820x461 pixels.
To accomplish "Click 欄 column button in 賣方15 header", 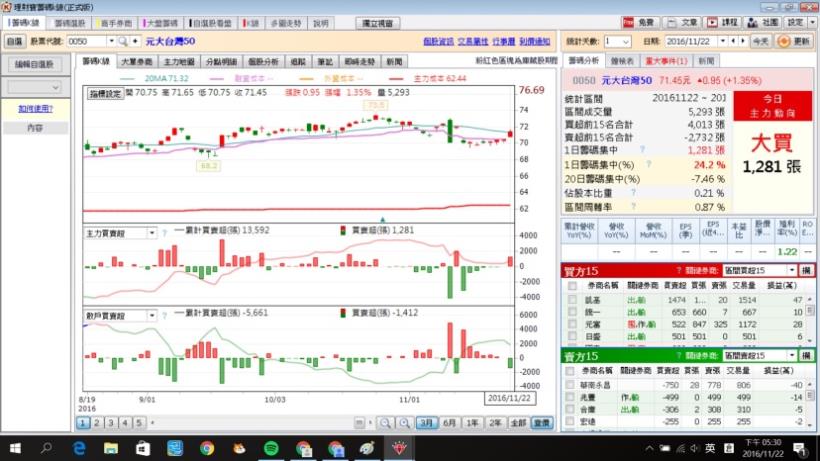I will click(806, 355).
